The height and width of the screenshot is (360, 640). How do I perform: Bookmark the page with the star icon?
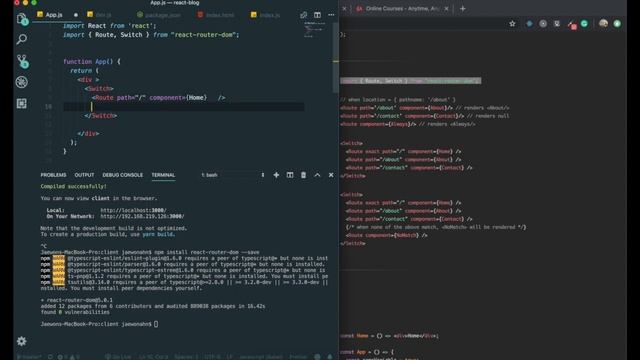point(512,24)
